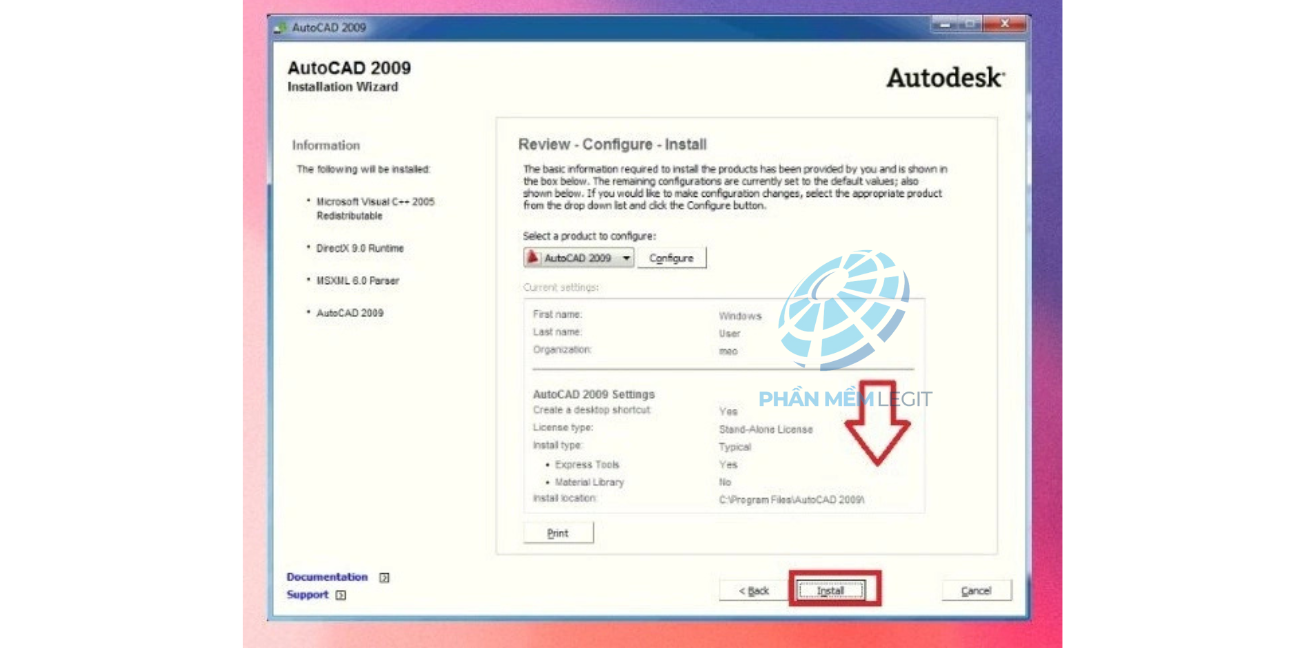This screenshot has height=656, width=1305.
Task: Click the 'Review - Configure - Install' heading
Action: coord(612,145)
